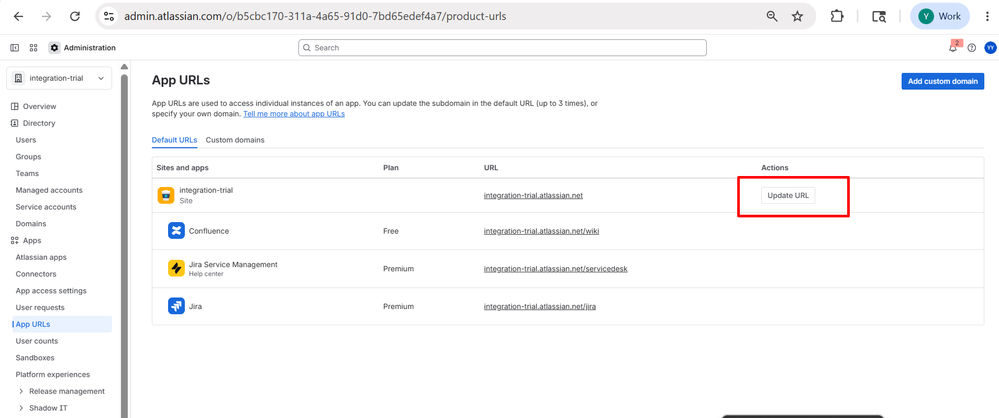This screenshot has width=999, height=418.
Task: Click the Jira app icon
Action: coord(176,306)
